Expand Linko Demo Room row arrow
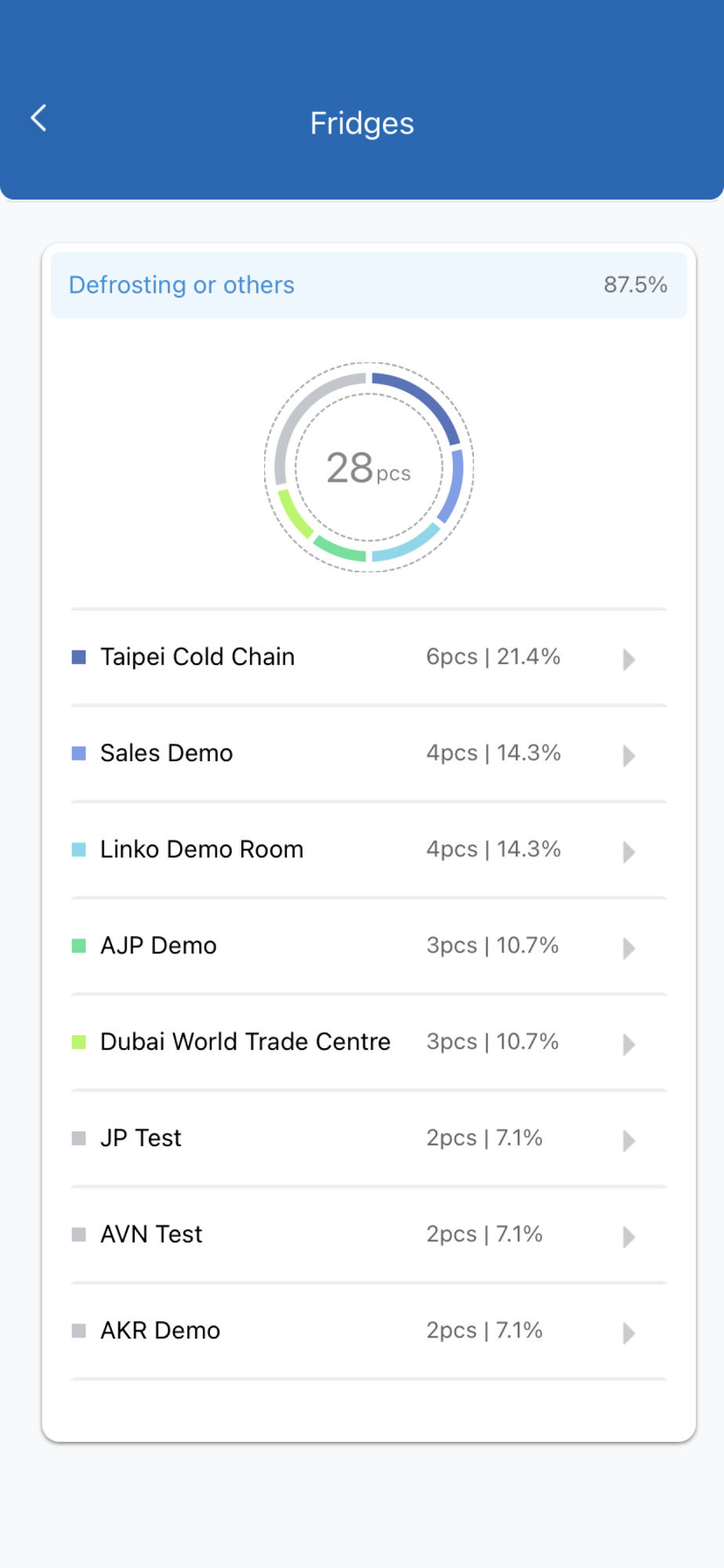The height and width of the screenshot is (1568, 724). pos(628,852)
